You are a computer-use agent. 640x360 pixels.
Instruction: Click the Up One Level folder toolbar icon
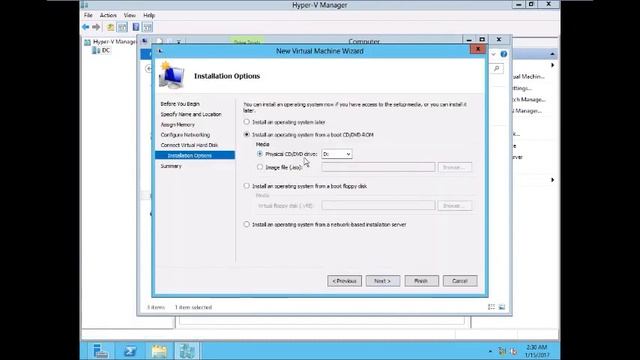tap(110, 27)
